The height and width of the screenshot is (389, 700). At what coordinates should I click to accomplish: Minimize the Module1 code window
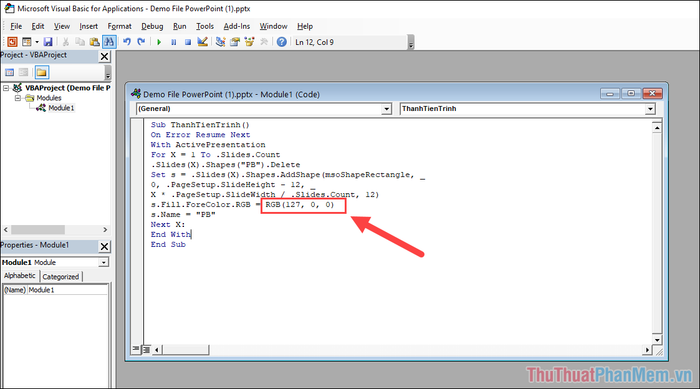[x=610, y=93]
